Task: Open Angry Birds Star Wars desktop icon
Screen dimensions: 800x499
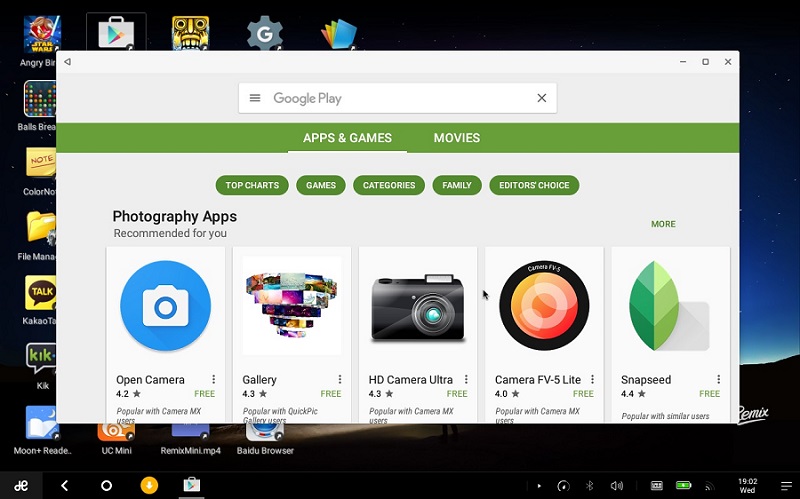Action: pyautogui.click(x=42, y=34)
